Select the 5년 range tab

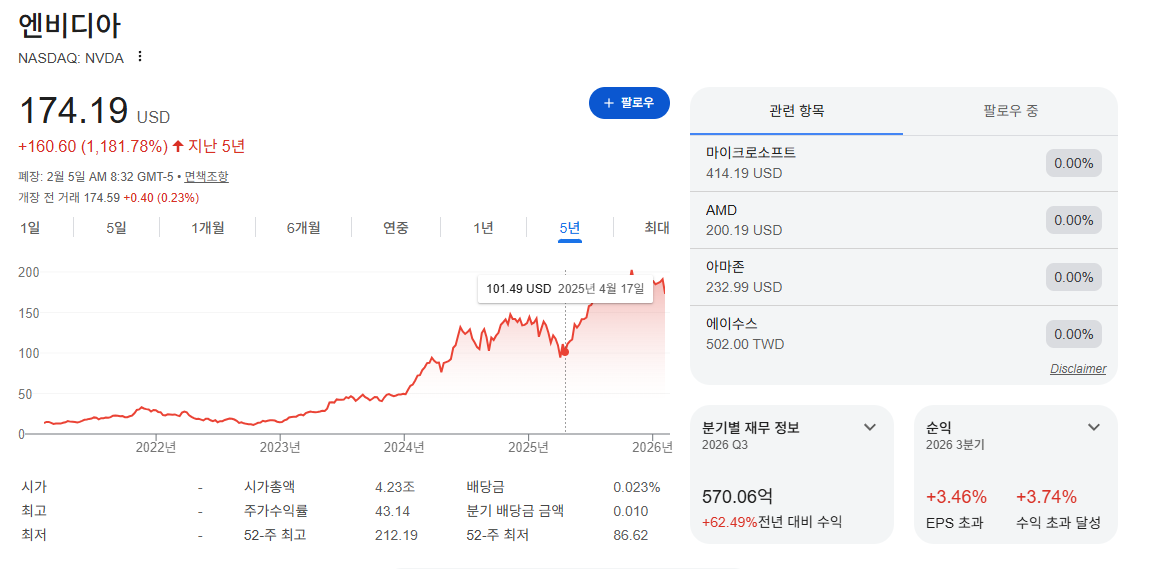click(570, 228)
